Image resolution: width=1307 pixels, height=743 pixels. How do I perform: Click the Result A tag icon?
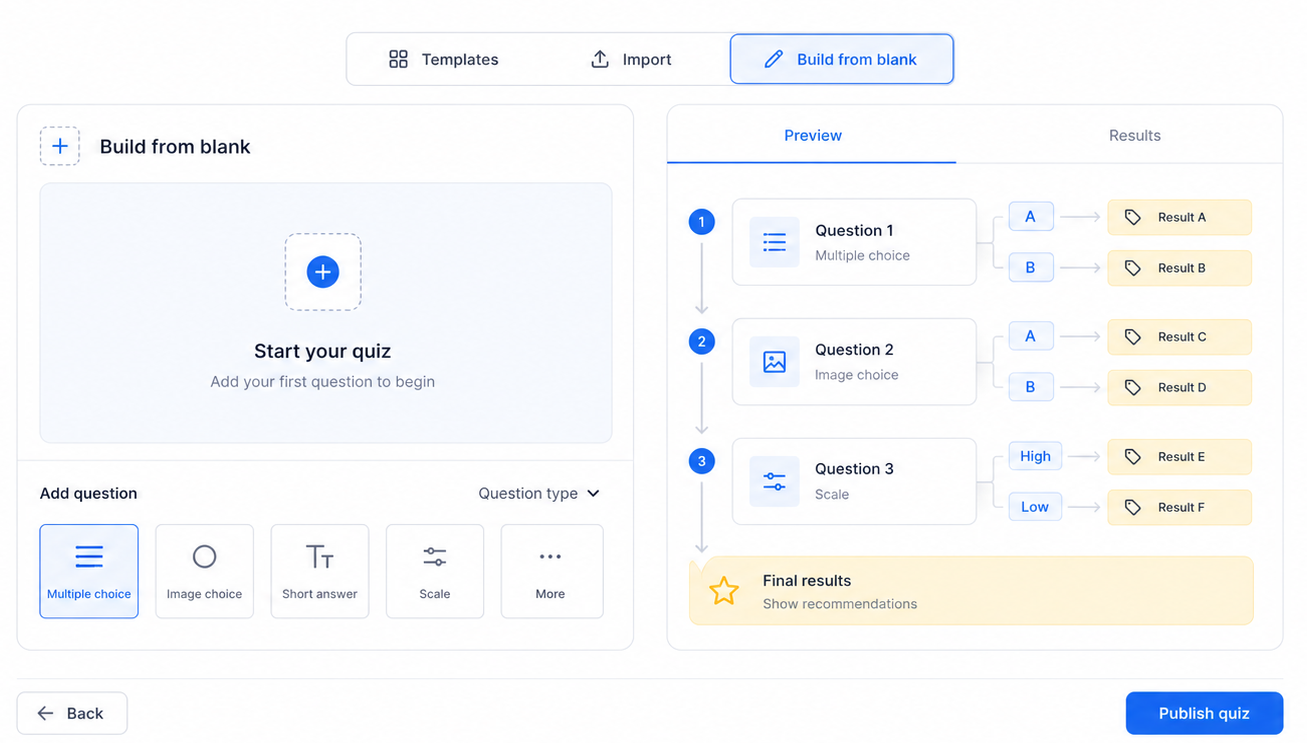click(x=1132, y=217)
